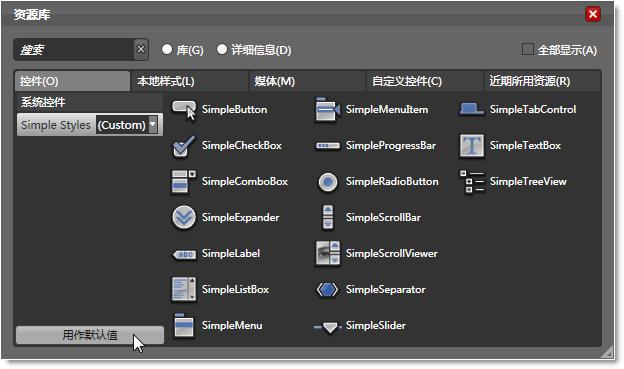Click the SimpleRadioButton text label
Viewport: 624px width, 369px height.
pos(392,182)
